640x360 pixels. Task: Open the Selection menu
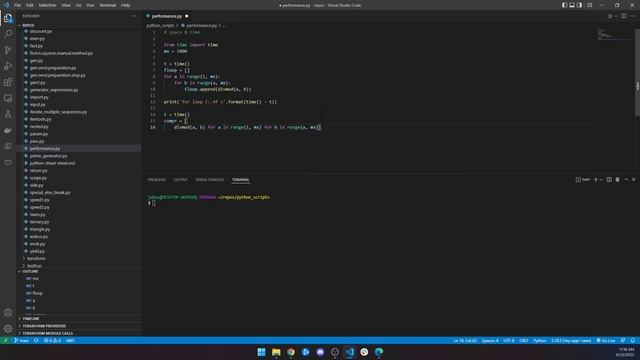tap(47, 5)
